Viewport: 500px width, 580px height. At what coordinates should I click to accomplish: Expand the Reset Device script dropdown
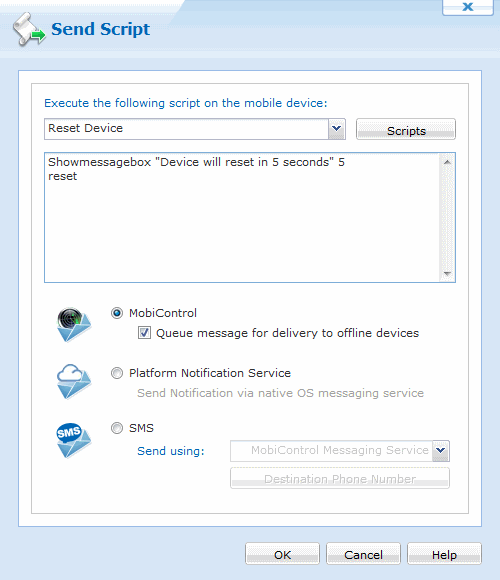[336, 129]
